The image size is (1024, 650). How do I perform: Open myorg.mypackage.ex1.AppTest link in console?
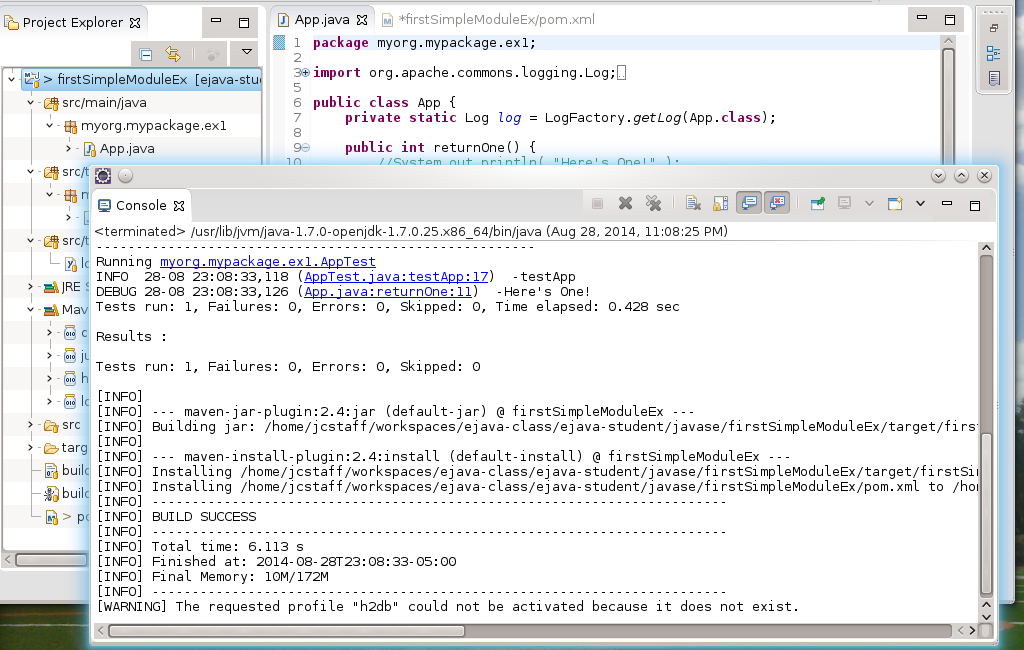point(268,261)
